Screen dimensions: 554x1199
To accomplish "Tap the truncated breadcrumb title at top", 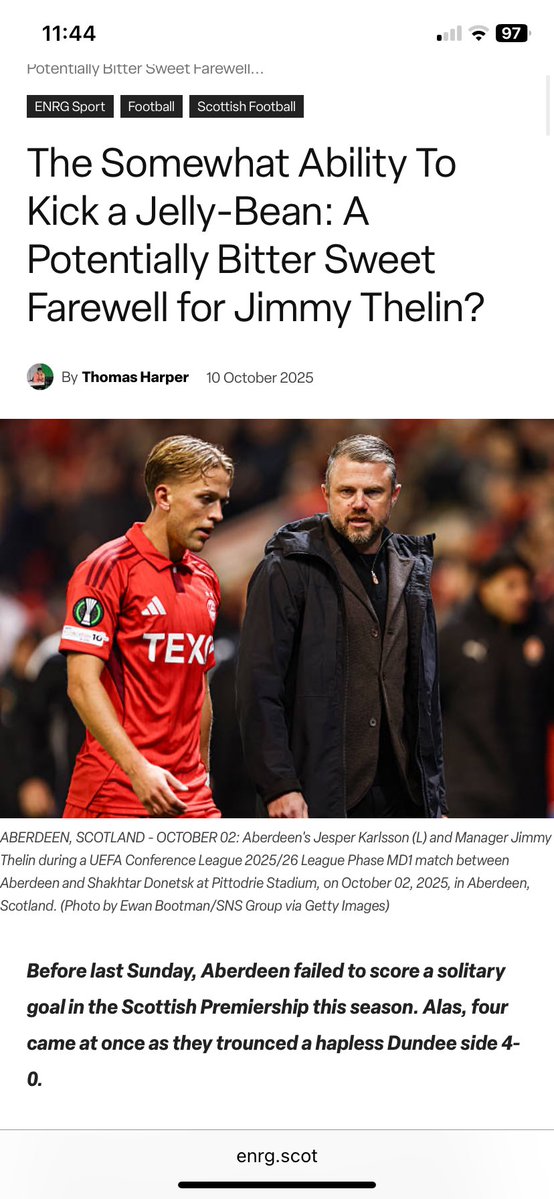I will [145, 69].
